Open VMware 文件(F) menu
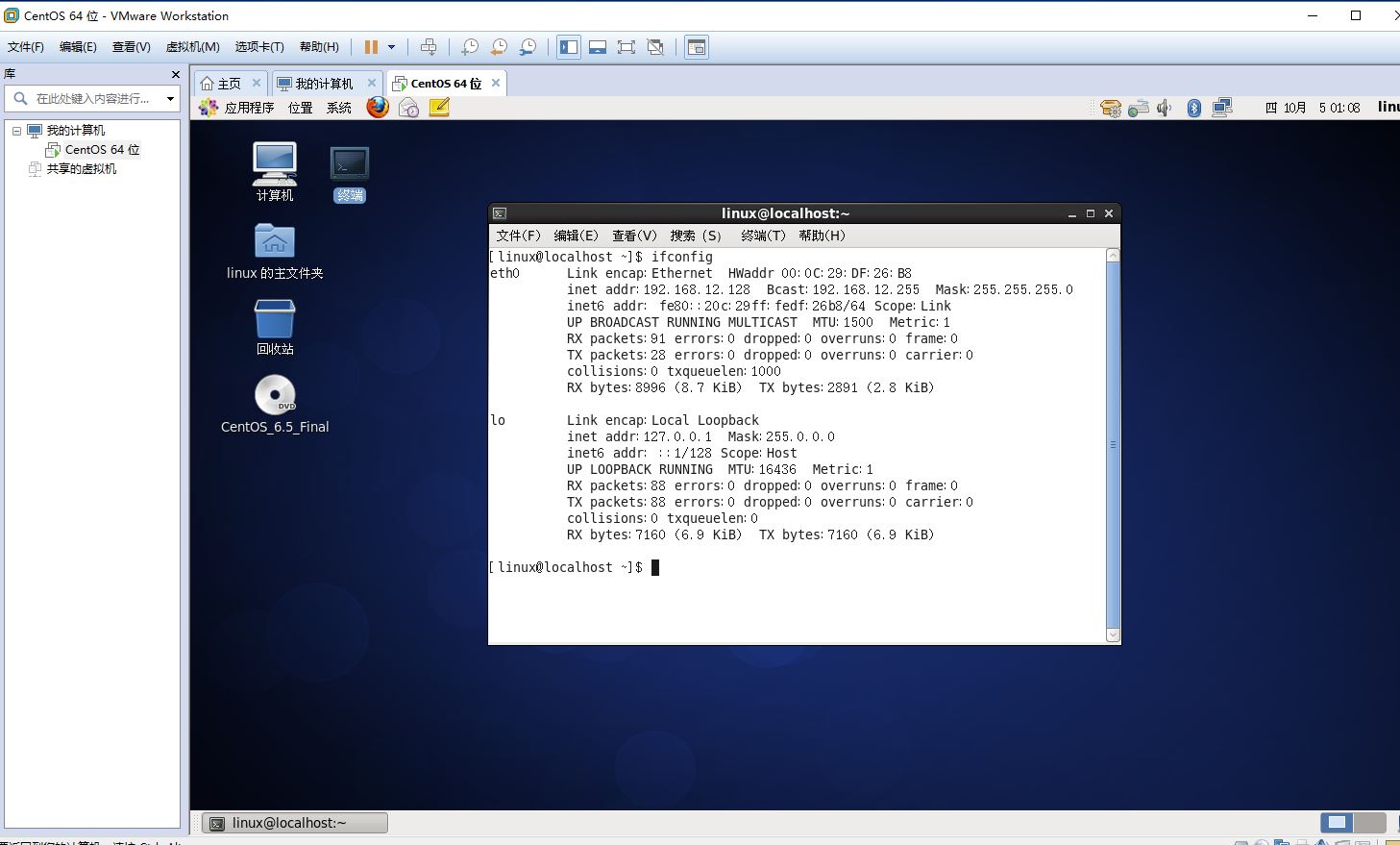The width and height of the screenshot is (1400, 845). [26, 47]
